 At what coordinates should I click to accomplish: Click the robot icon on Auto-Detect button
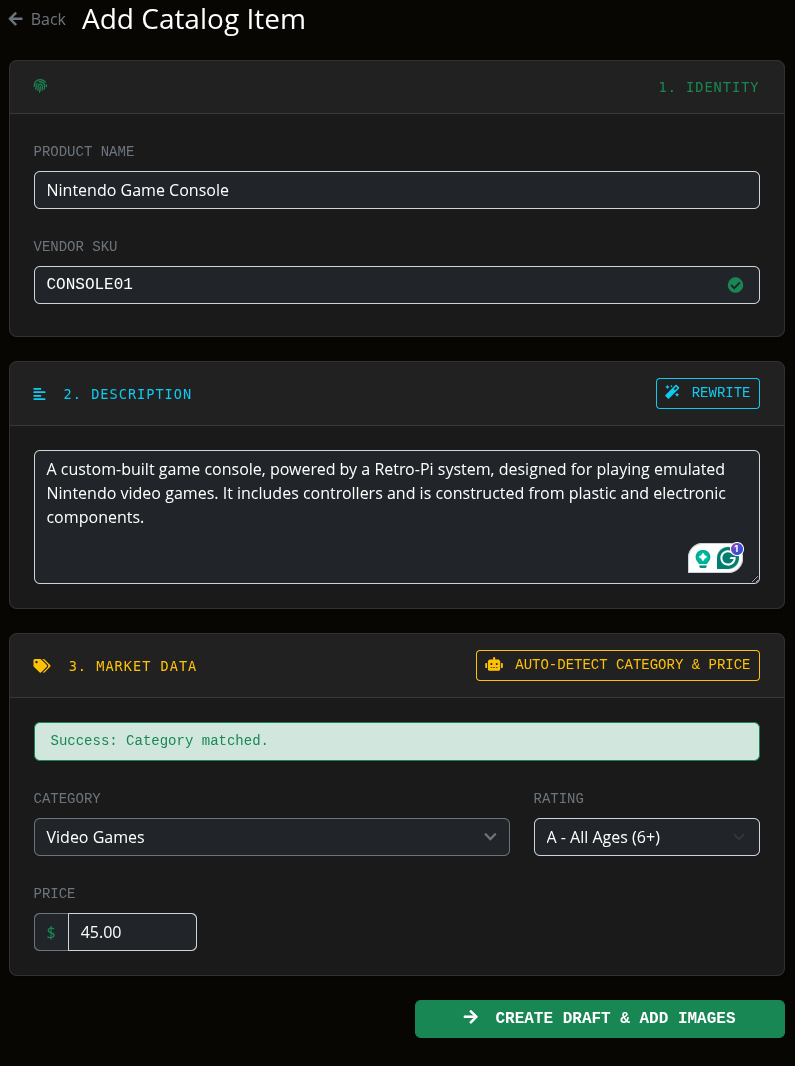pos(495,664)
